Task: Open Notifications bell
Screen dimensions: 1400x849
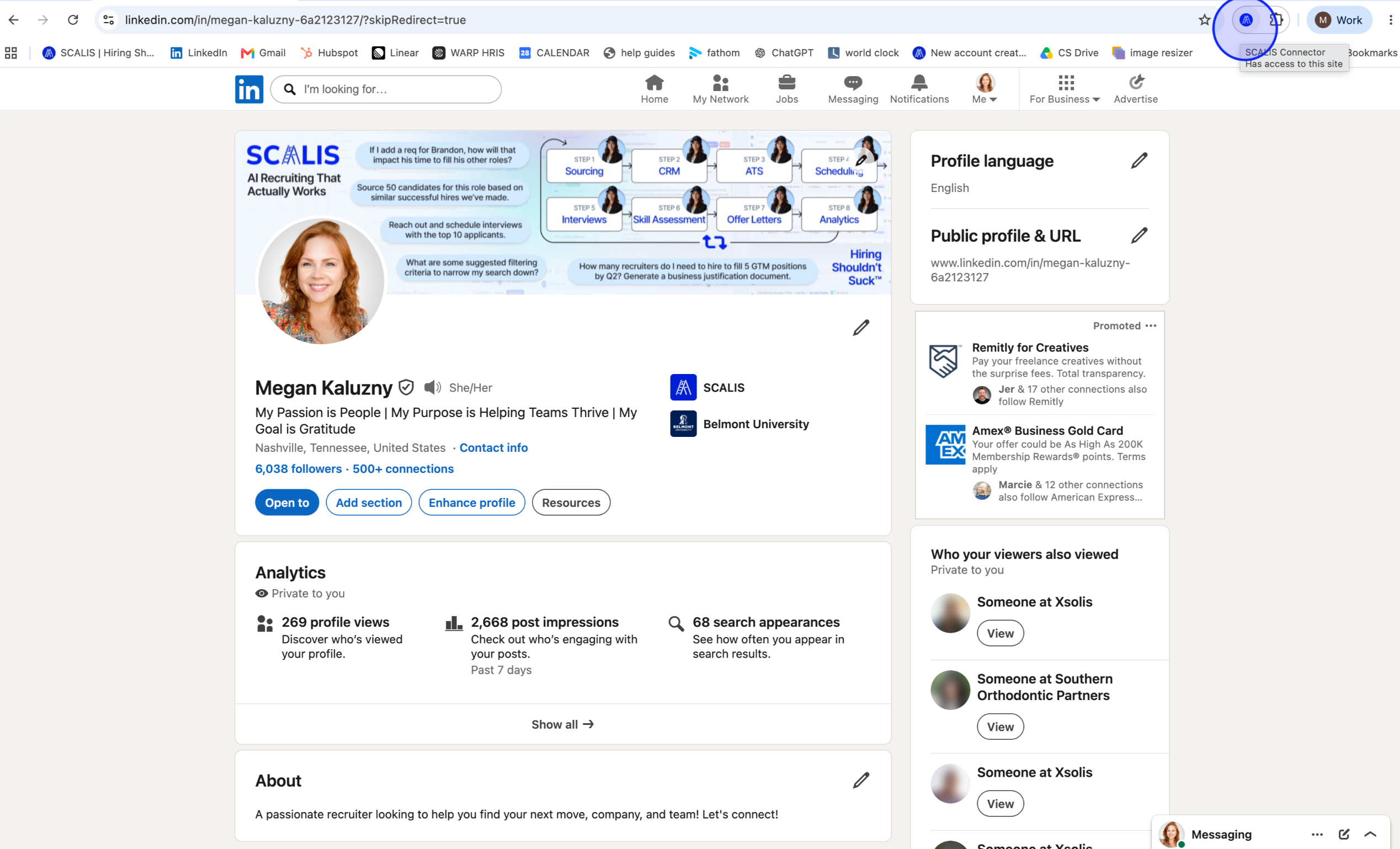Action: pos(919,90)
